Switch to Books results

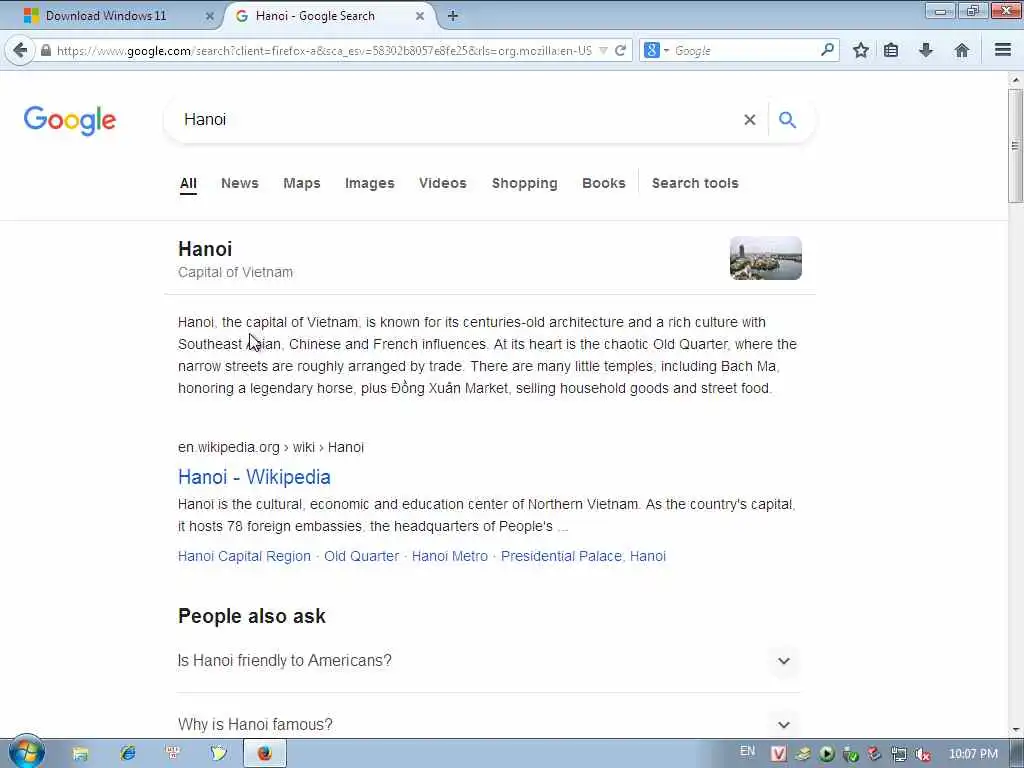point(603,184)
